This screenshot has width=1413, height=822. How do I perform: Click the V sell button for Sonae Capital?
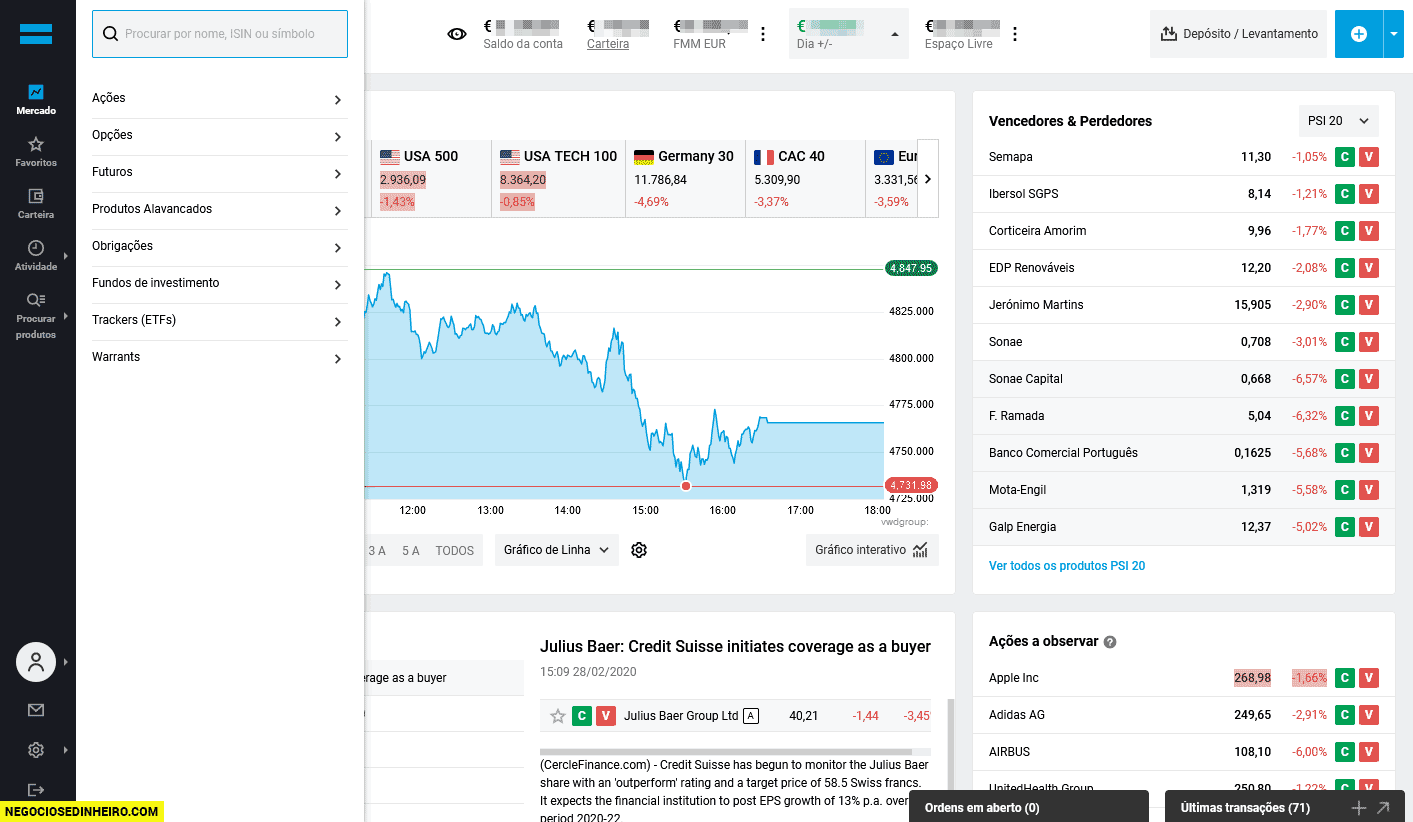[x=1369, y=379]
